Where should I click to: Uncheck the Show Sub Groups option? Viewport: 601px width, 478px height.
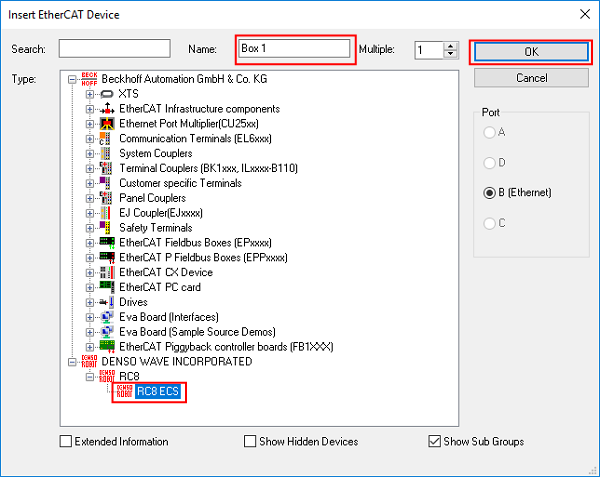(433, 441)
